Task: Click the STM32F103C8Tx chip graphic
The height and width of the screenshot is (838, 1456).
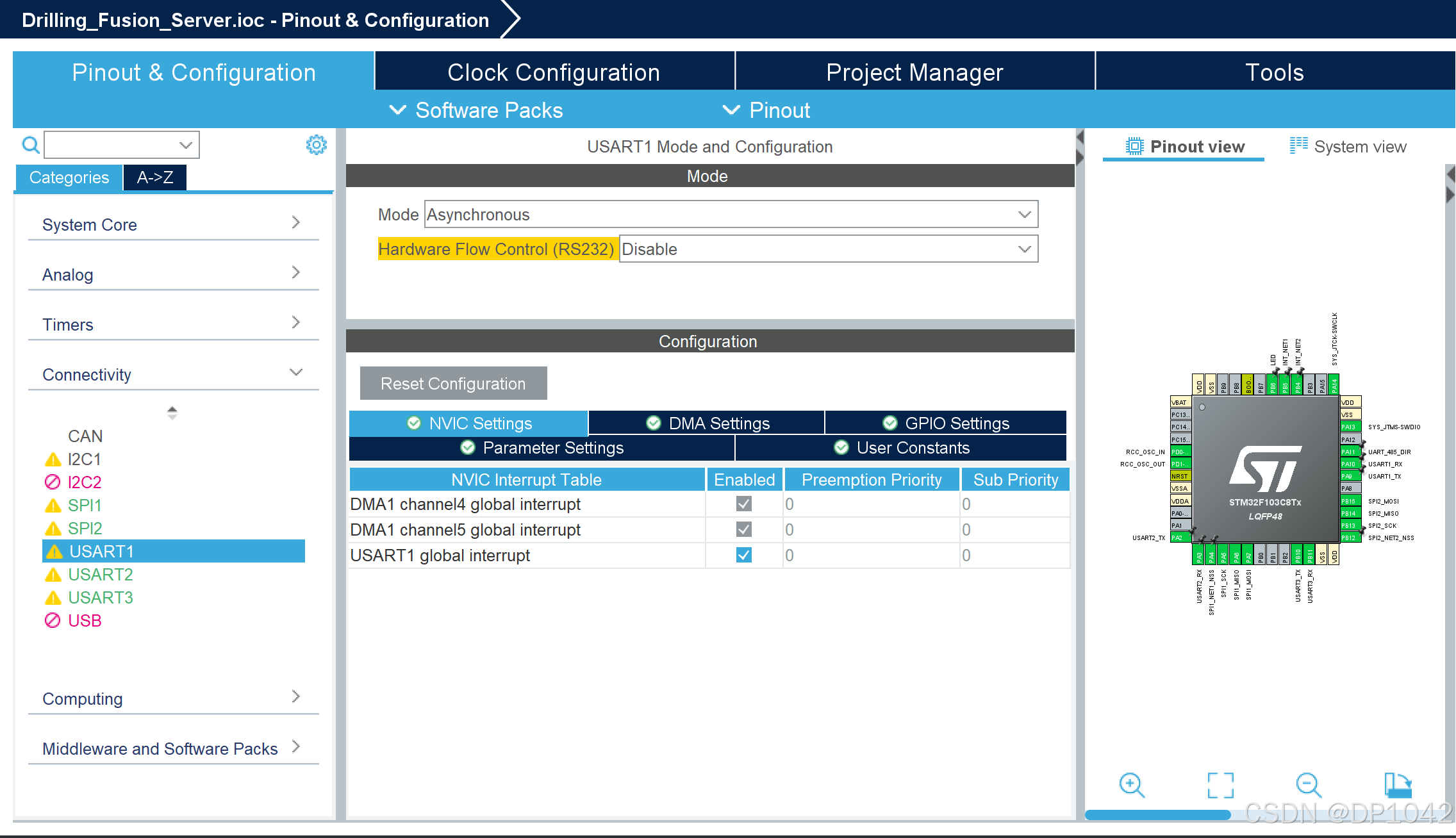Action: pos(1265,469)
